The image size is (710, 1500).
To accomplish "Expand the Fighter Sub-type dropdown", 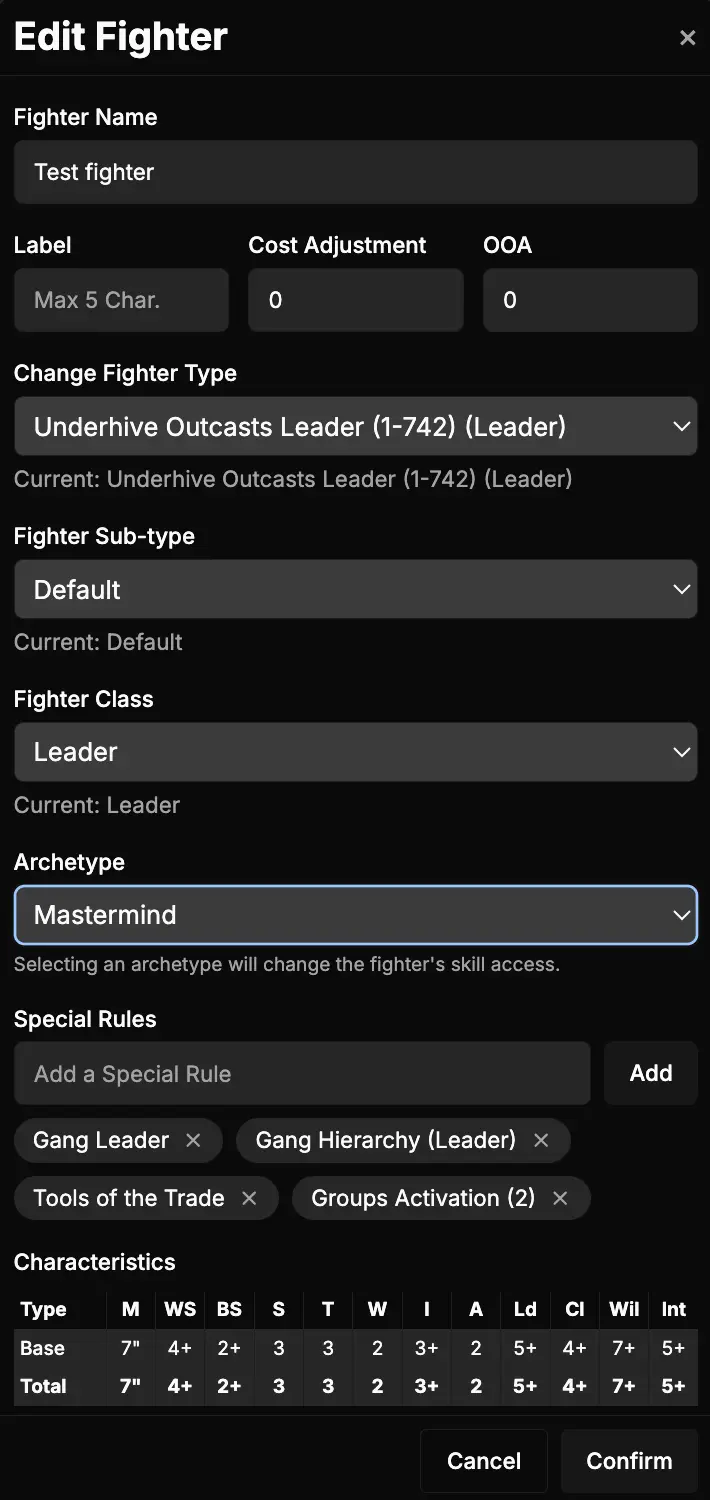I will coord(355,590).
